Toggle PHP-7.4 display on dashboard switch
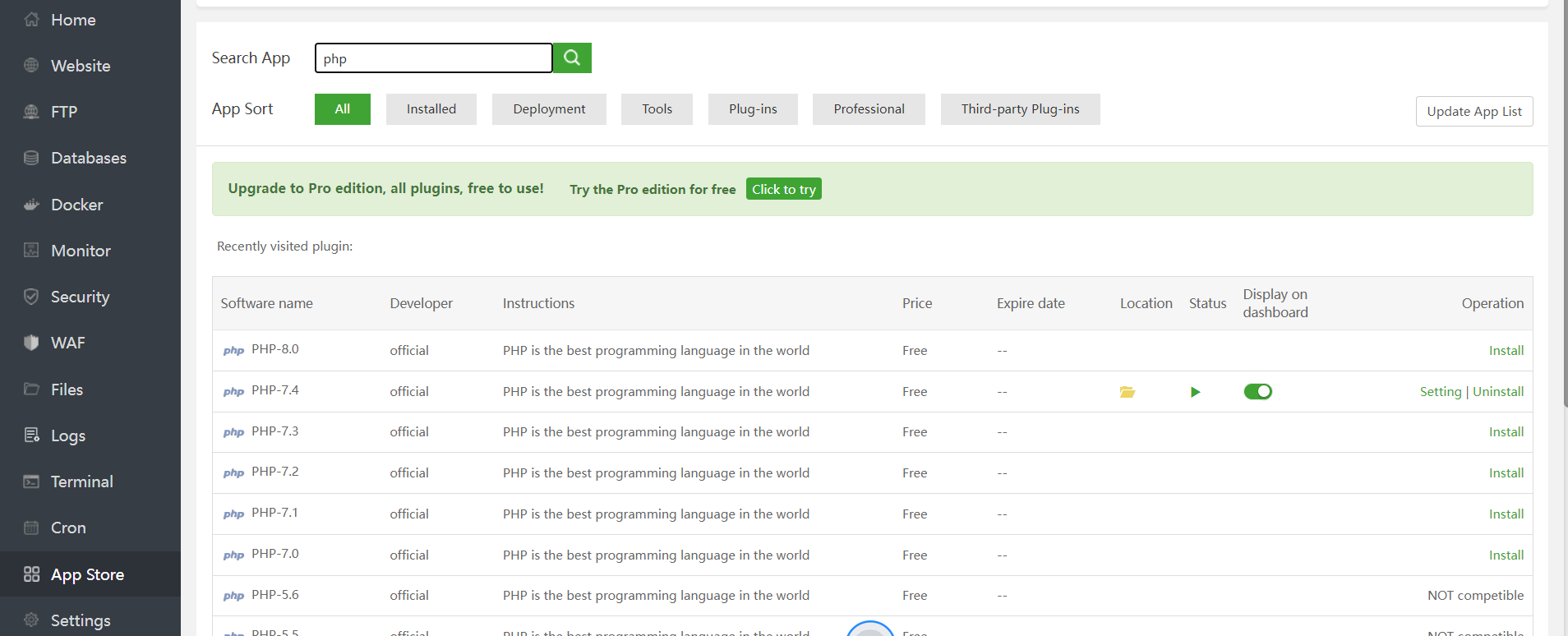The width and height of the screenshot is (1568, 636). pos(1257,392)
